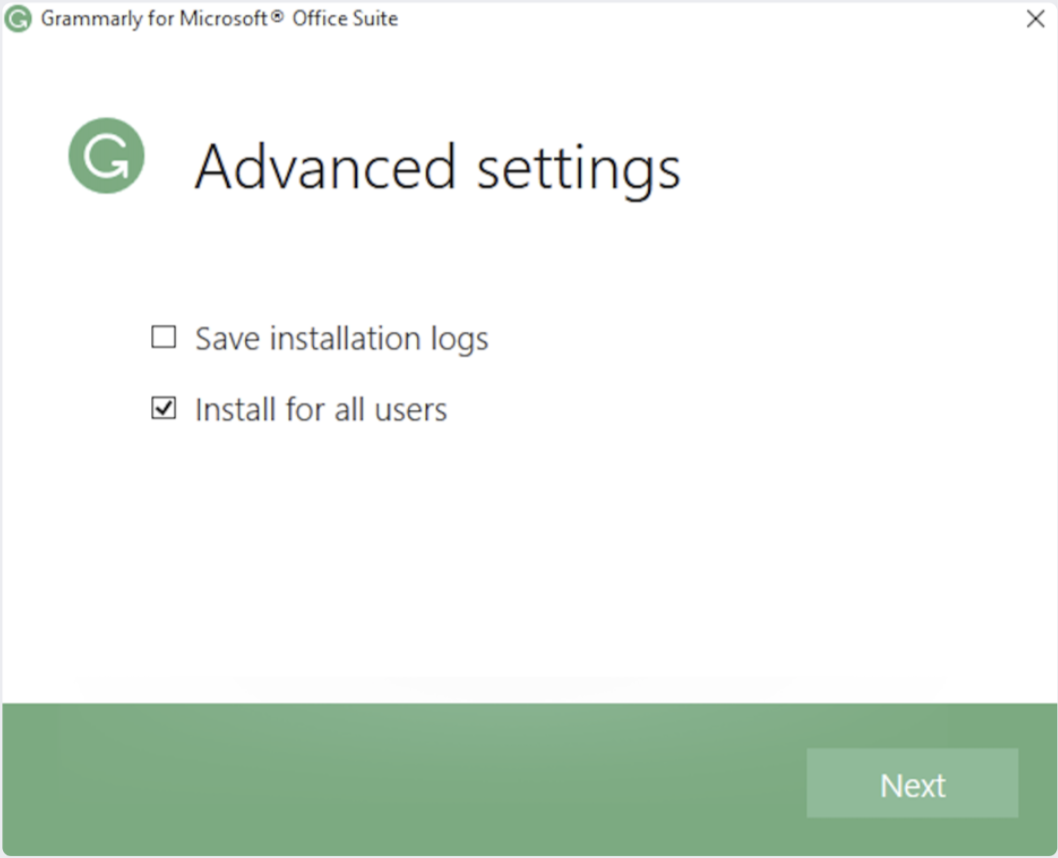Viewport: 1058px width, 858px height.
Task: Close the Grammarly installer window
Action: (x=1035, y=19)
